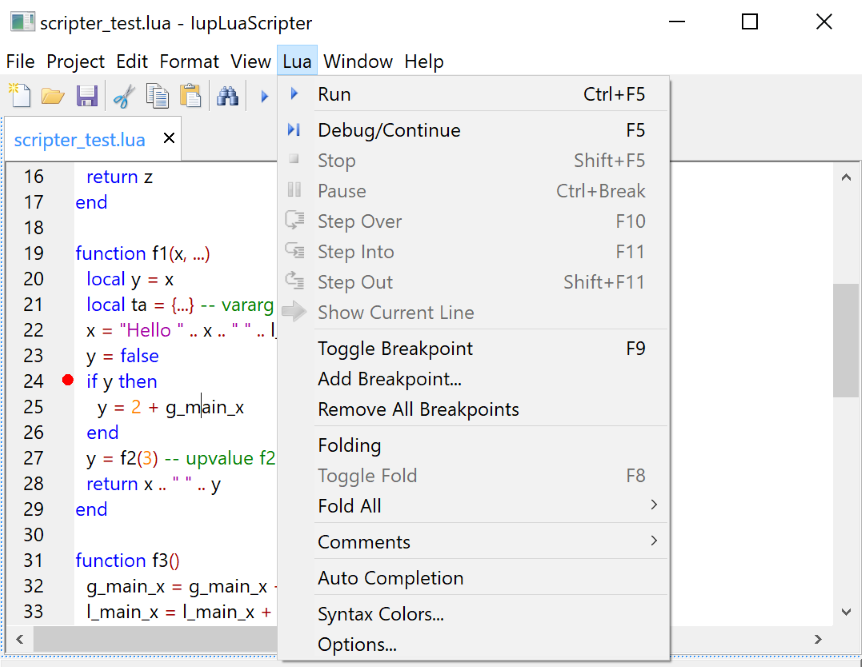
Task: Open a file with the folder icon
Action: (x=53, y=96)
